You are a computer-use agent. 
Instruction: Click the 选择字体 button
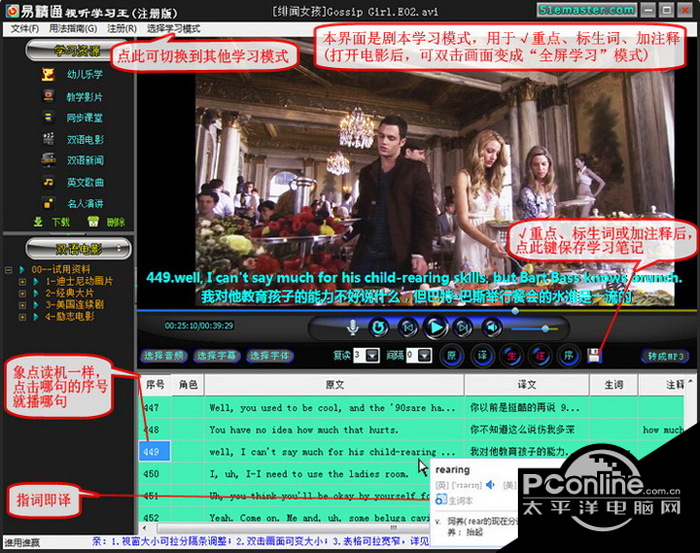pyautogui.click(x=269, y=356)
